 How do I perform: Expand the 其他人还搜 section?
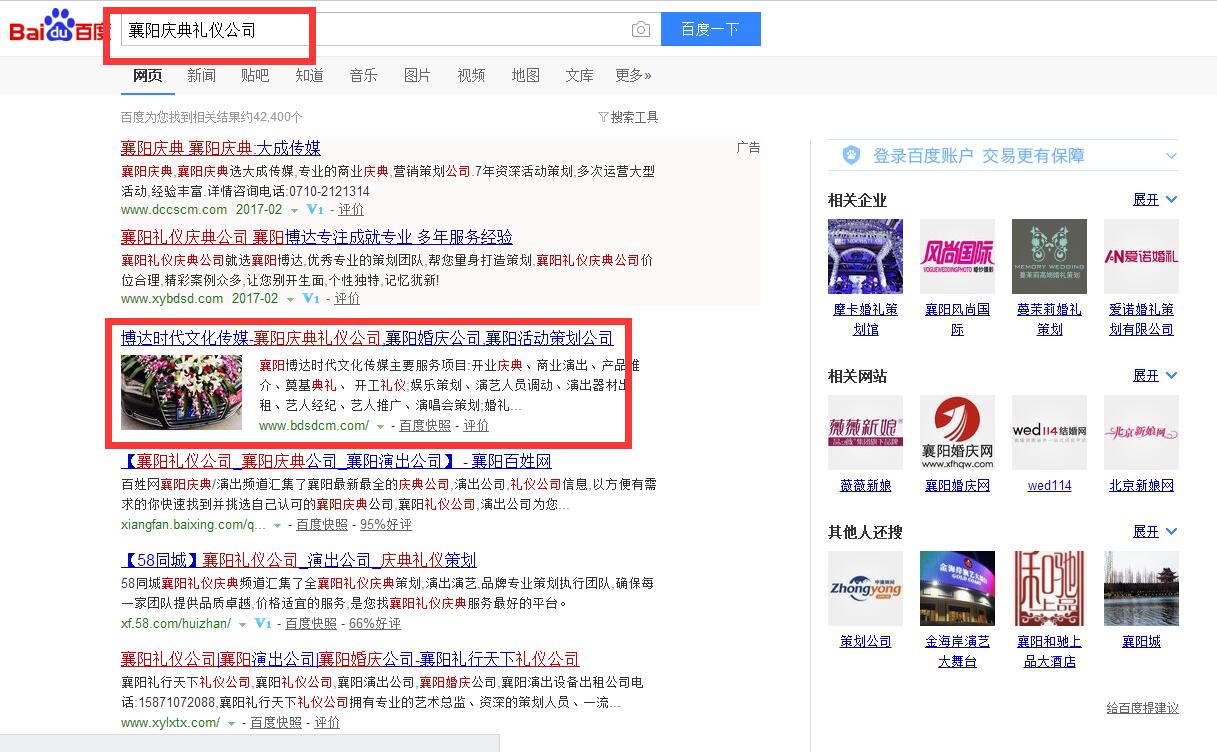[1155, 532]
